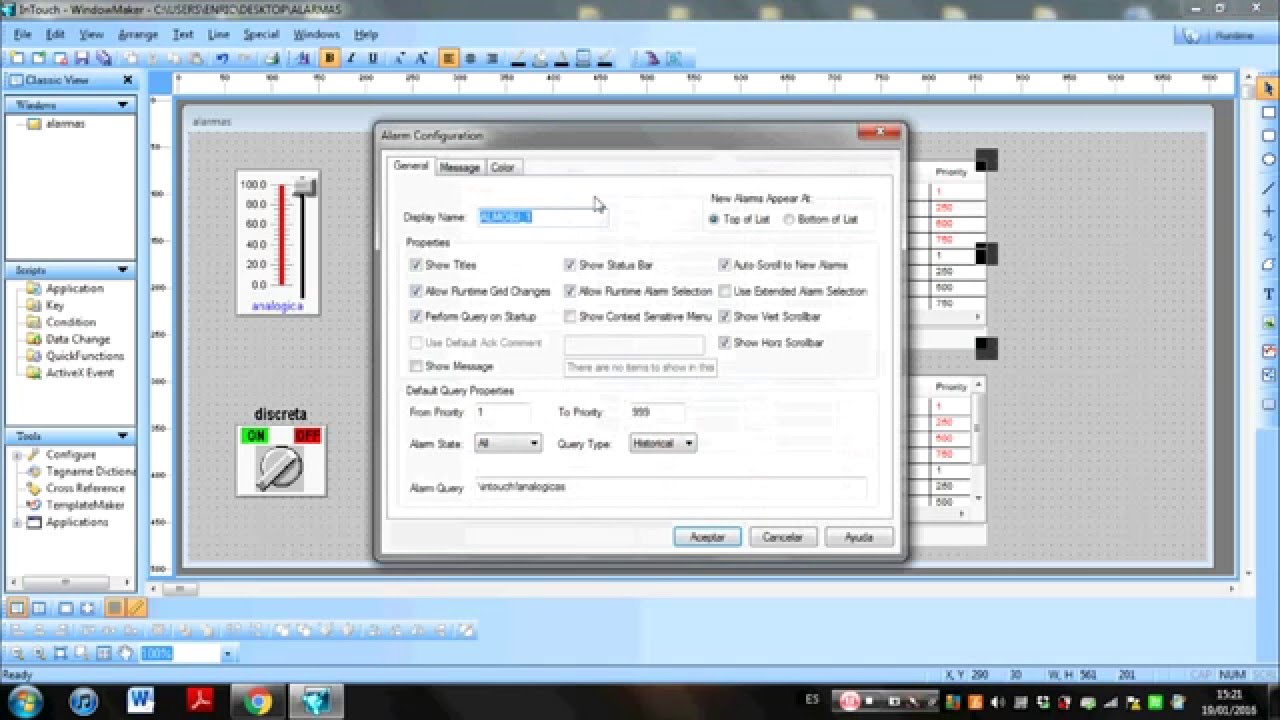Toggle Bold text formatting
Screen dimensions: 1280x720
click(x=329, y=58)
